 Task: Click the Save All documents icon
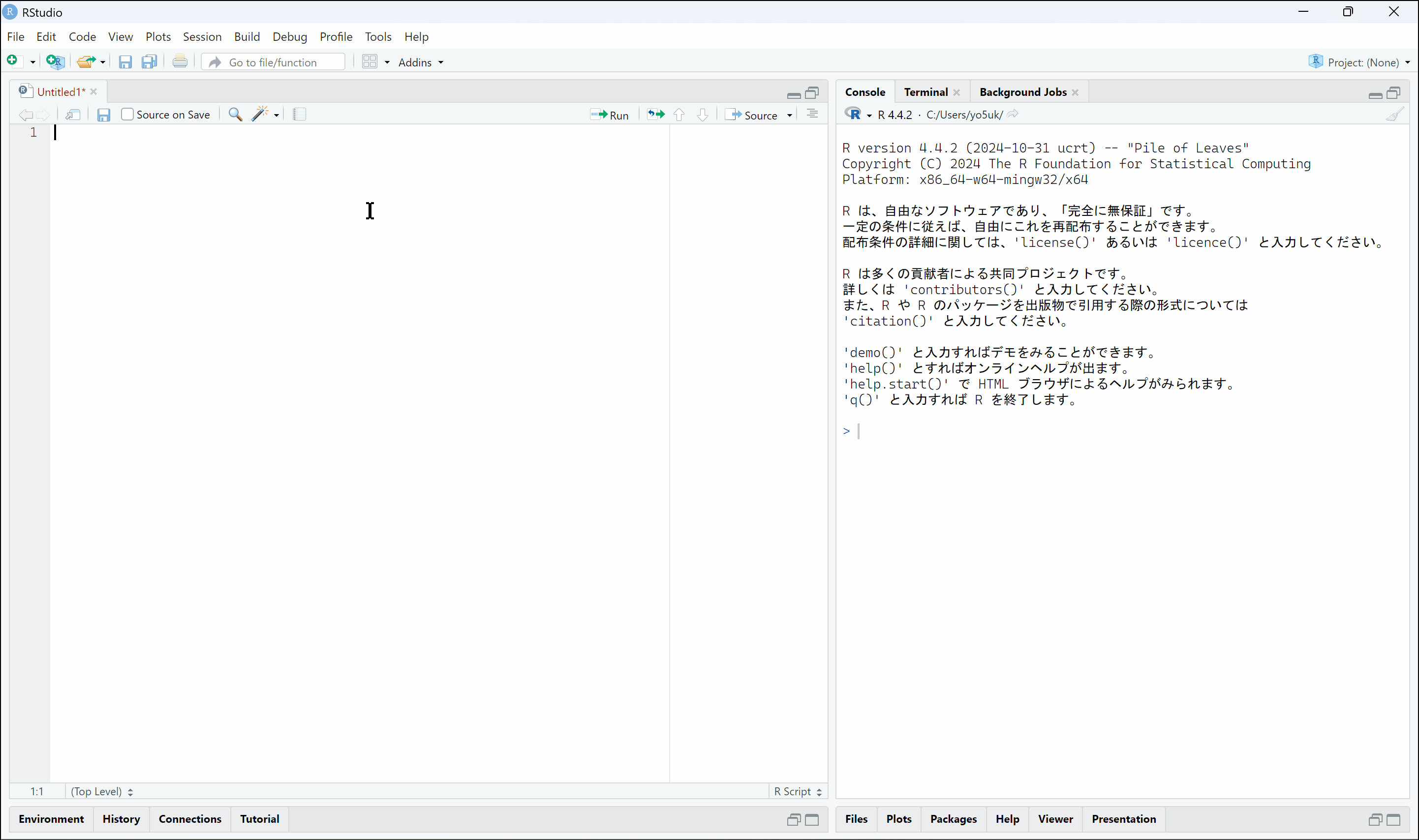[150, 61]
